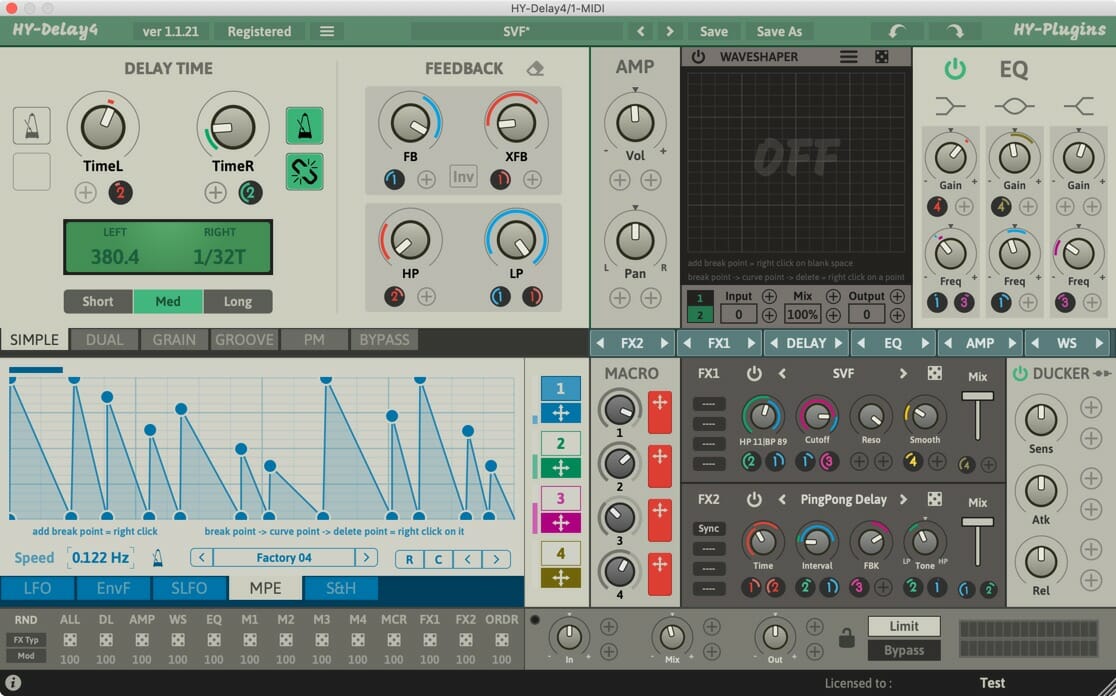Toggle the left/right link chain button
Viewport: 1116px width, 696px height.
pos(305,172)
